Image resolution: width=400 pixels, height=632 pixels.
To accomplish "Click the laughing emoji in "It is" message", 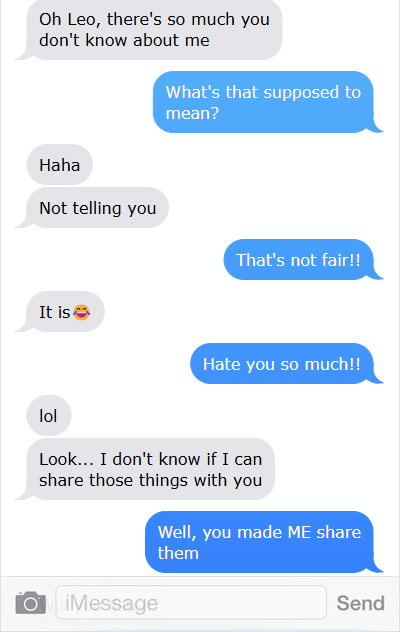I will click(x=81, y=312).
